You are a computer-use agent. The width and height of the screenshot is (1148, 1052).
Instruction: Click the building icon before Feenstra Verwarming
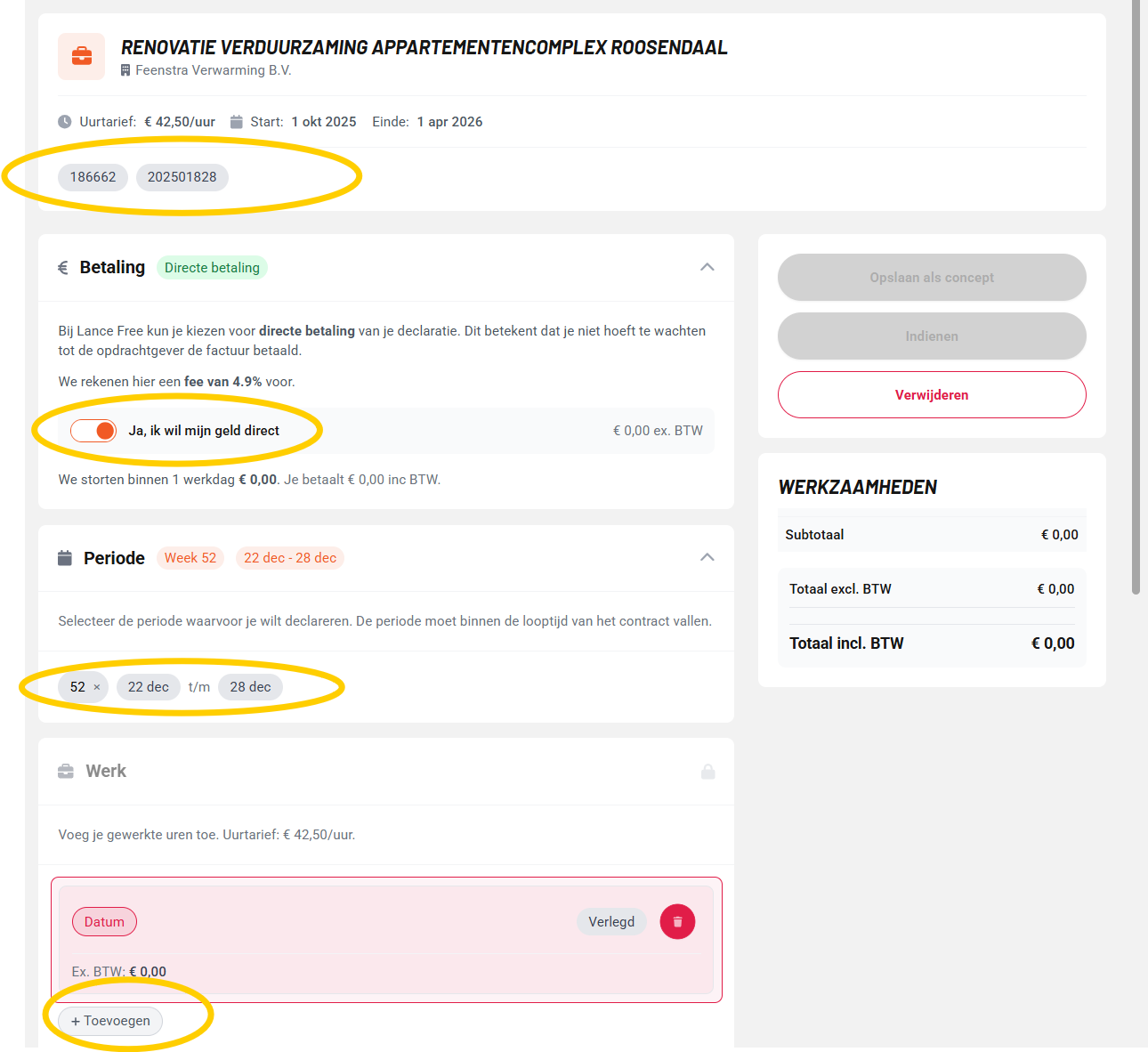[125, 70]
